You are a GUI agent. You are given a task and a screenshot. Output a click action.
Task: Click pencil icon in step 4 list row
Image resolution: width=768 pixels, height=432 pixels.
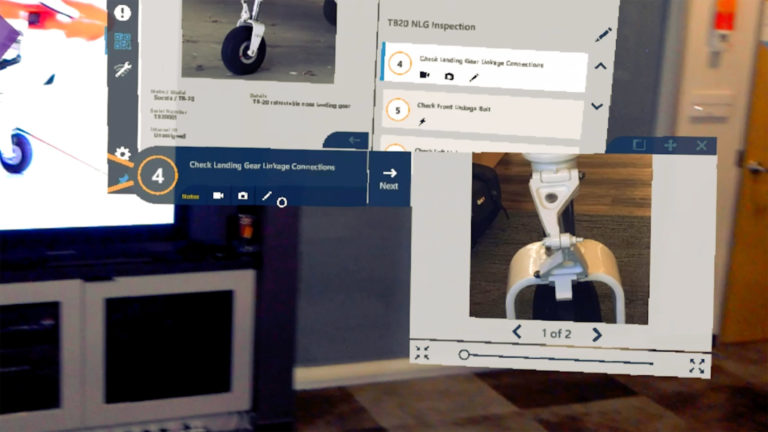[x=474, y=77]
